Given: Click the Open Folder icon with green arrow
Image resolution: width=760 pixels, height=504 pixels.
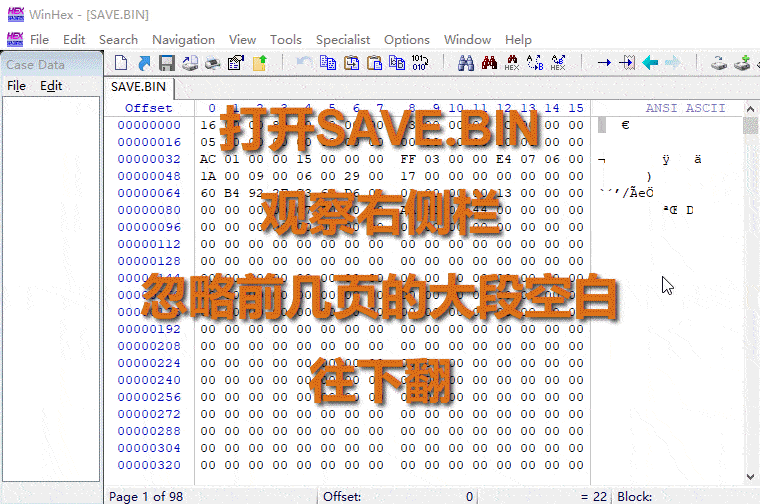Looking at the screenshot, I should 260,63.
